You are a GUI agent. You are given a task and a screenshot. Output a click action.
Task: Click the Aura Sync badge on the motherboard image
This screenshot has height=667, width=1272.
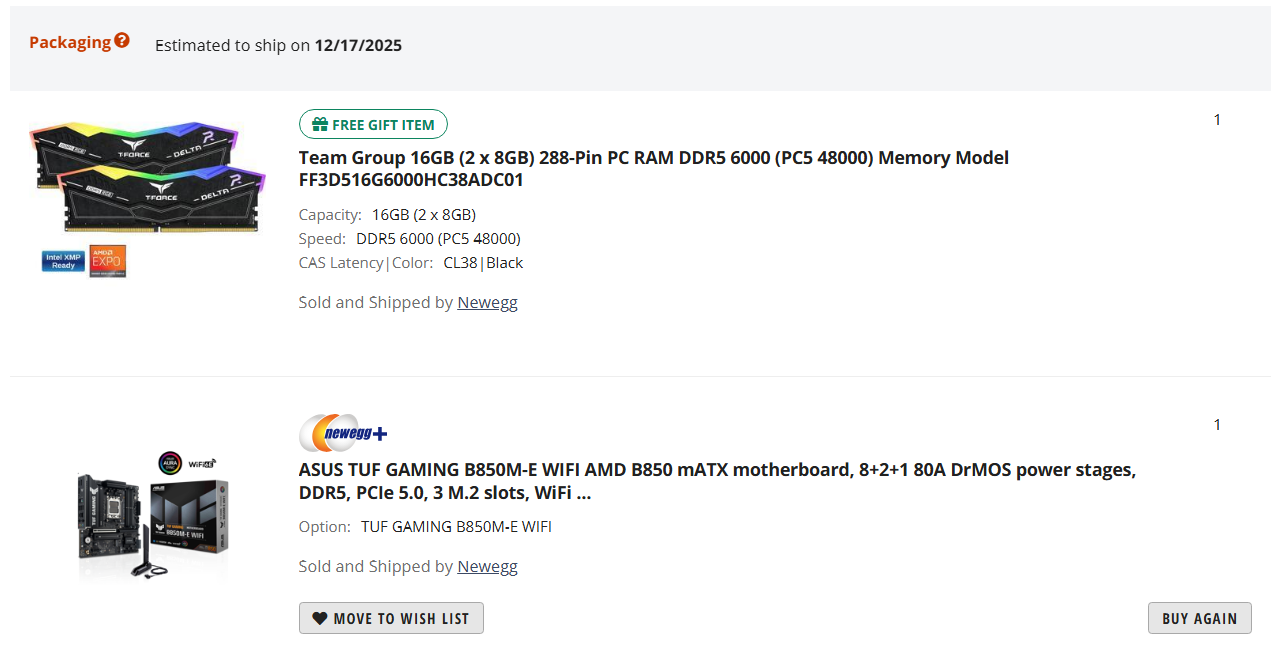coord(168,462)
